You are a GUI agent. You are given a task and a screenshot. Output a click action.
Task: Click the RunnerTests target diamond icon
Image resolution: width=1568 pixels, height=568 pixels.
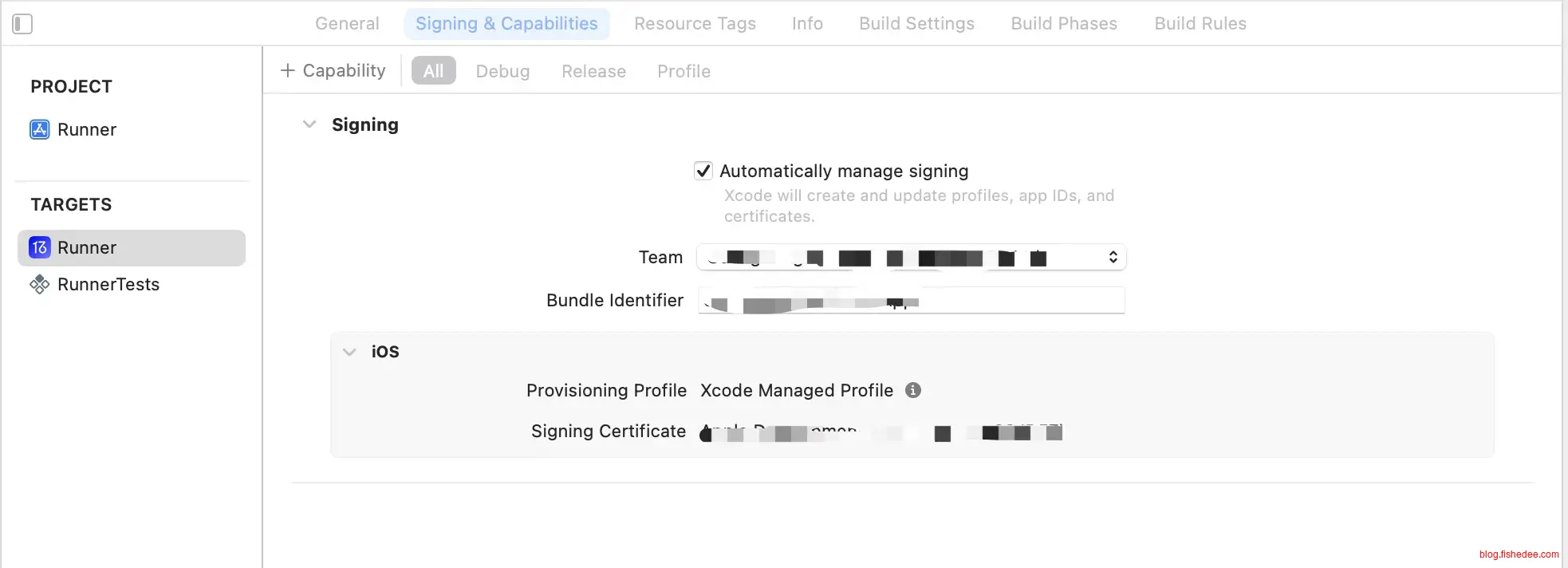pyautogui.click(x=40, y=284)
